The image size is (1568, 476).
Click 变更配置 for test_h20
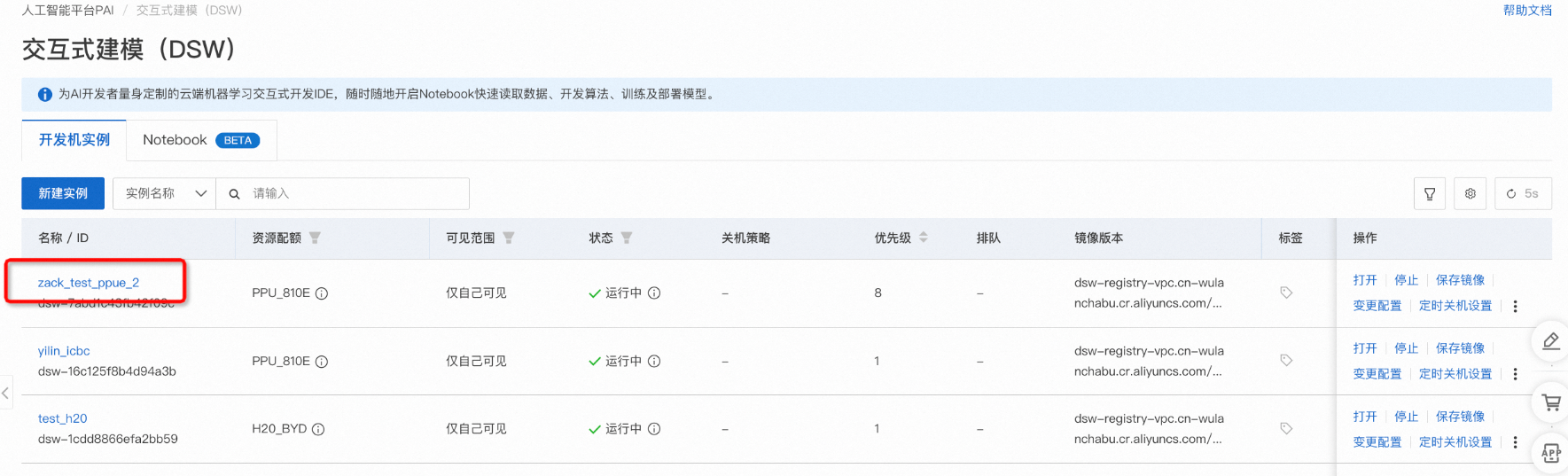[1377, 442]
